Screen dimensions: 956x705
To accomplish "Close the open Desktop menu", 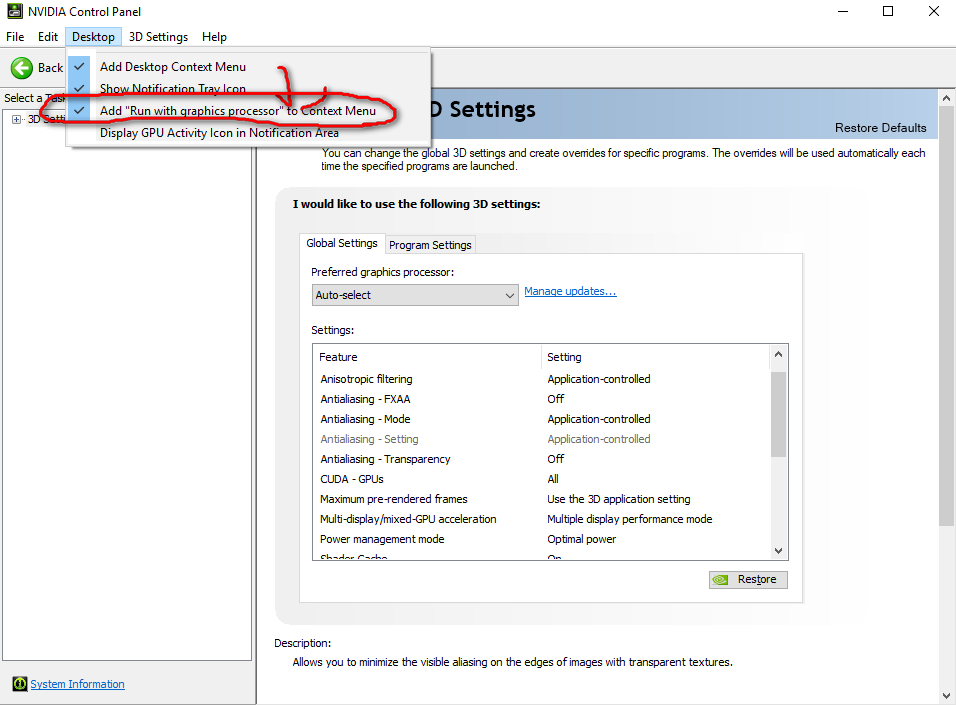I will pyautogui.click(x=93, y=37).
